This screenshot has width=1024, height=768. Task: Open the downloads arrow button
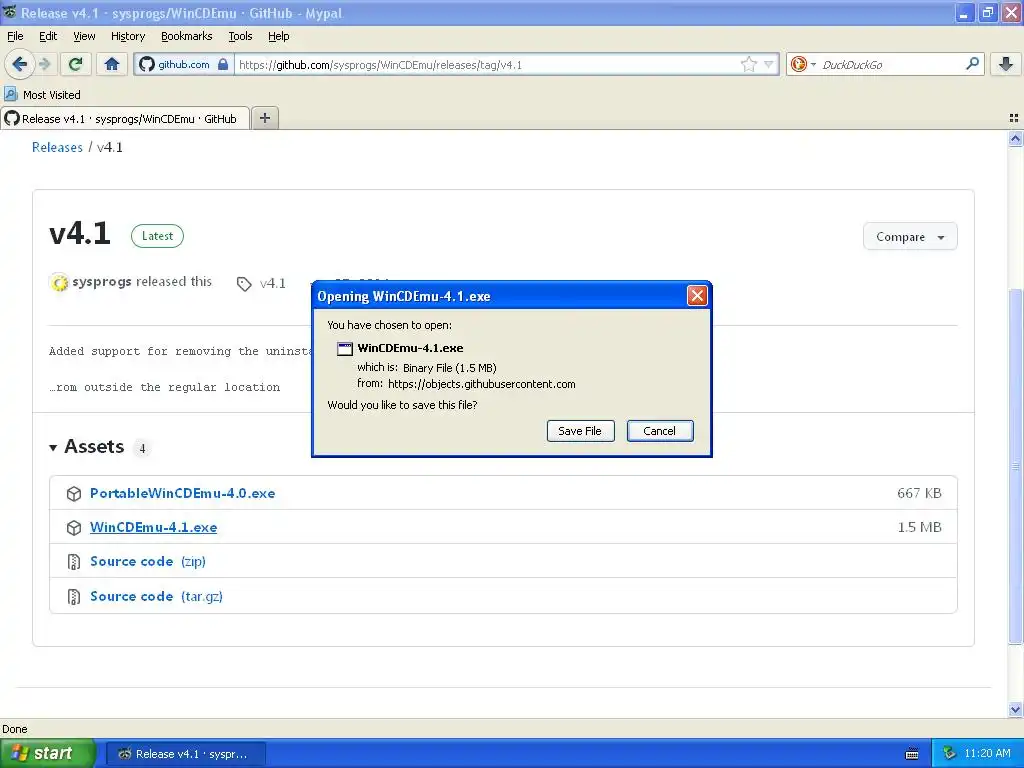(x=1006, y=64)
